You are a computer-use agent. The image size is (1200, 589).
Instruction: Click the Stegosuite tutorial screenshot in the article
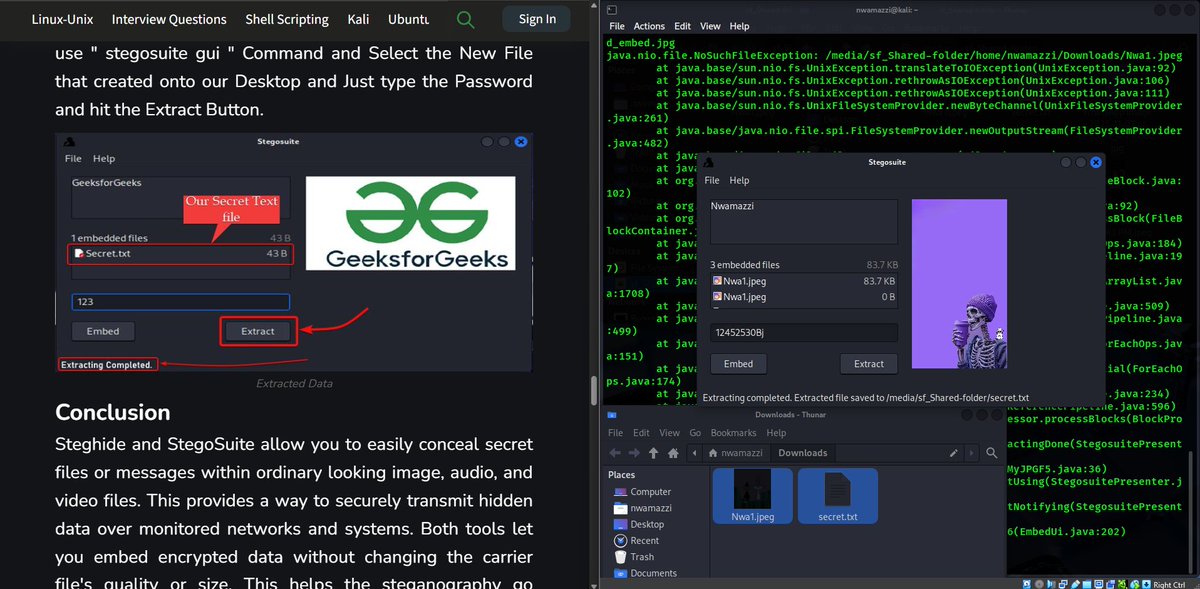pos(293,252)
